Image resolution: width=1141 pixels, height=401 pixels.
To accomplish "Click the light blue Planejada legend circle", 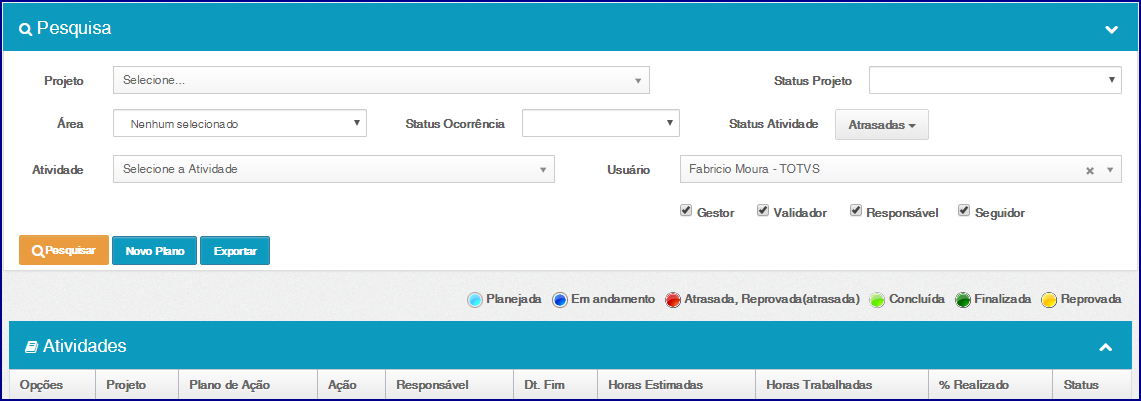I will tap(475, 300).
